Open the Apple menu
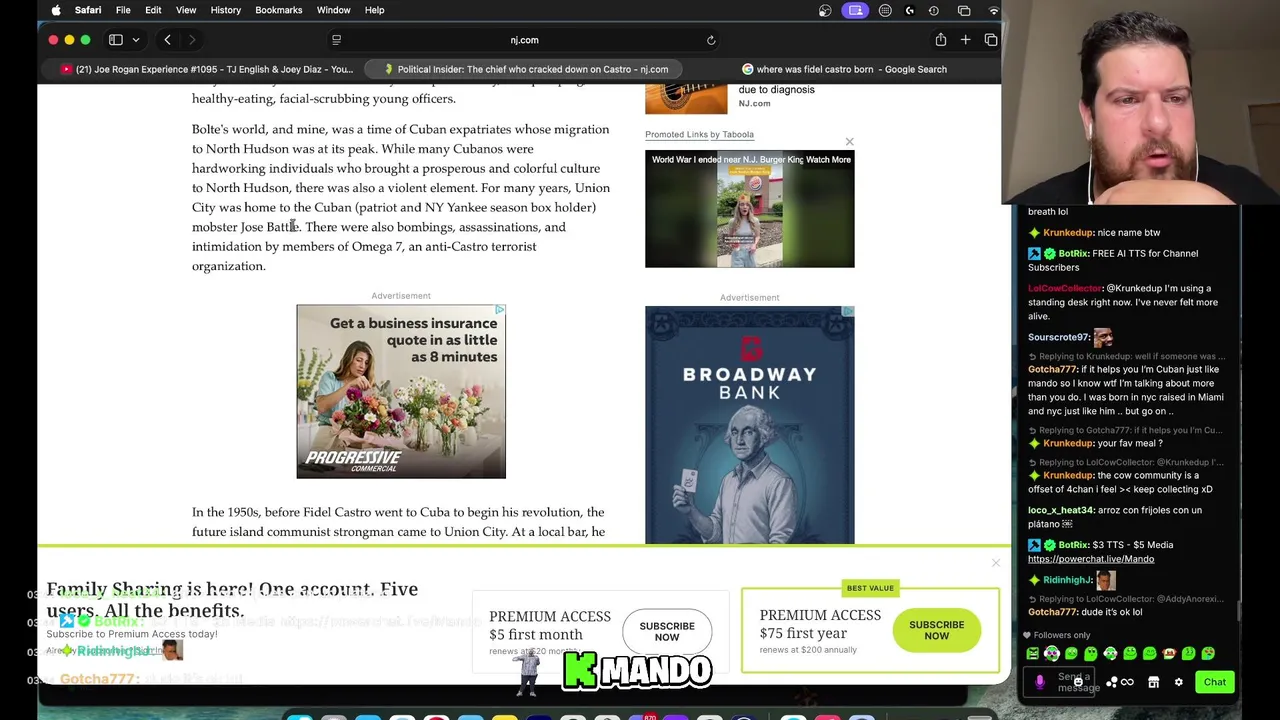 (x=56, y=10)
